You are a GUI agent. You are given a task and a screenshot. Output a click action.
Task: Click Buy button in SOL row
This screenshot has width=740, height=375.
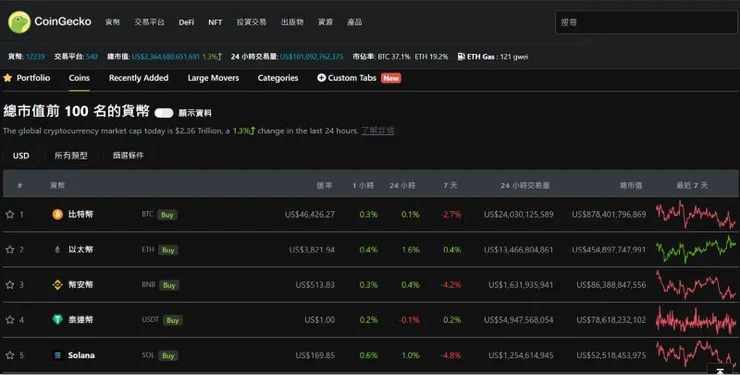pyautogui.click(x=168, y=356)
